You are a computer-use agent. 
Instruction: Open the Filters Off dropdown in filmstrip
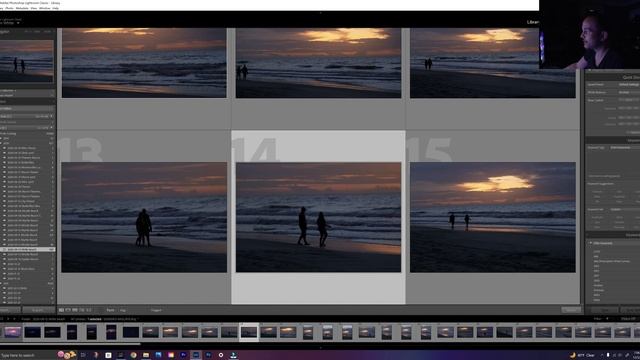(x=629, y=319)
